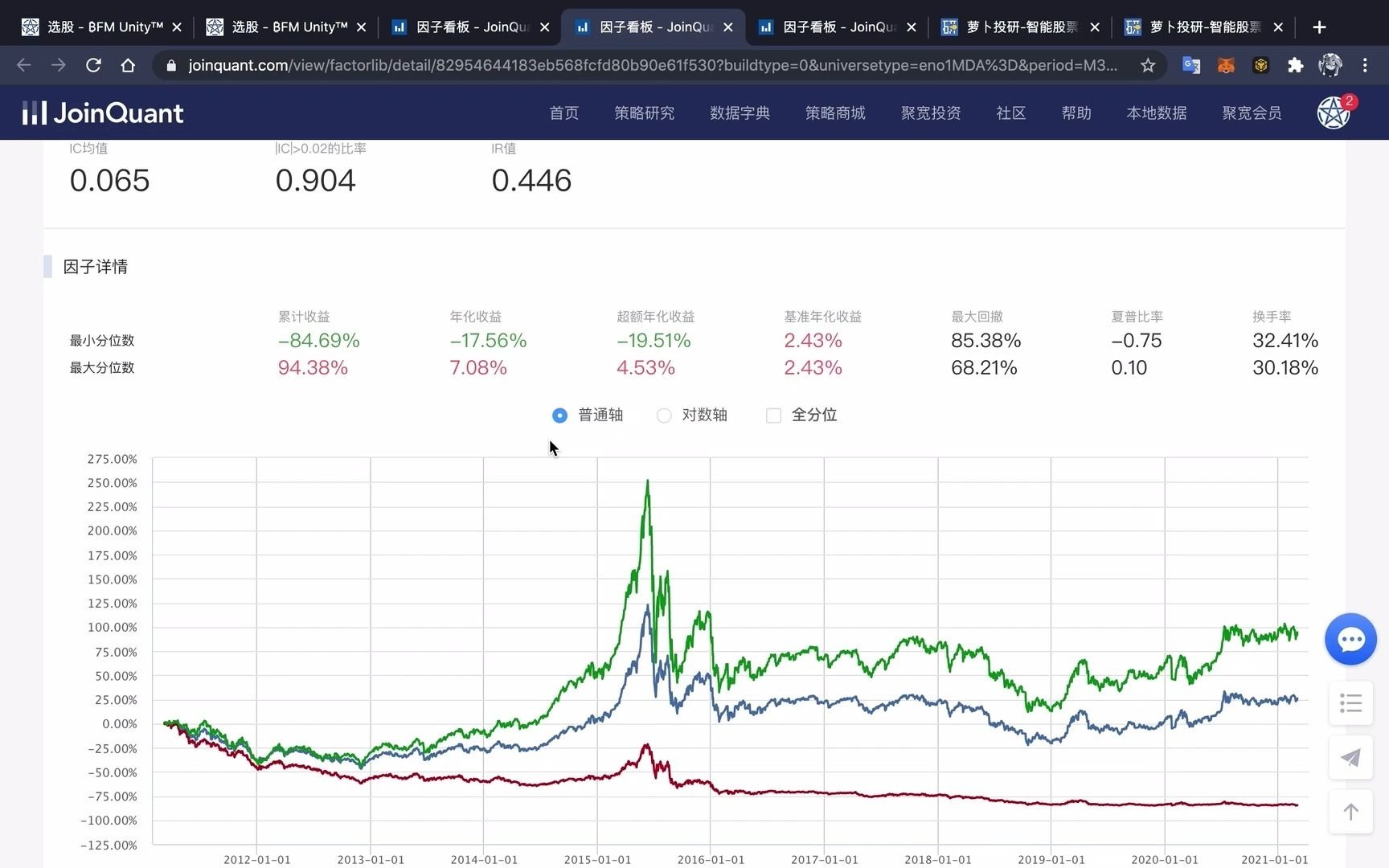Open the browser home icon
Screen dimensions: 1389x868
pos(128,65)
